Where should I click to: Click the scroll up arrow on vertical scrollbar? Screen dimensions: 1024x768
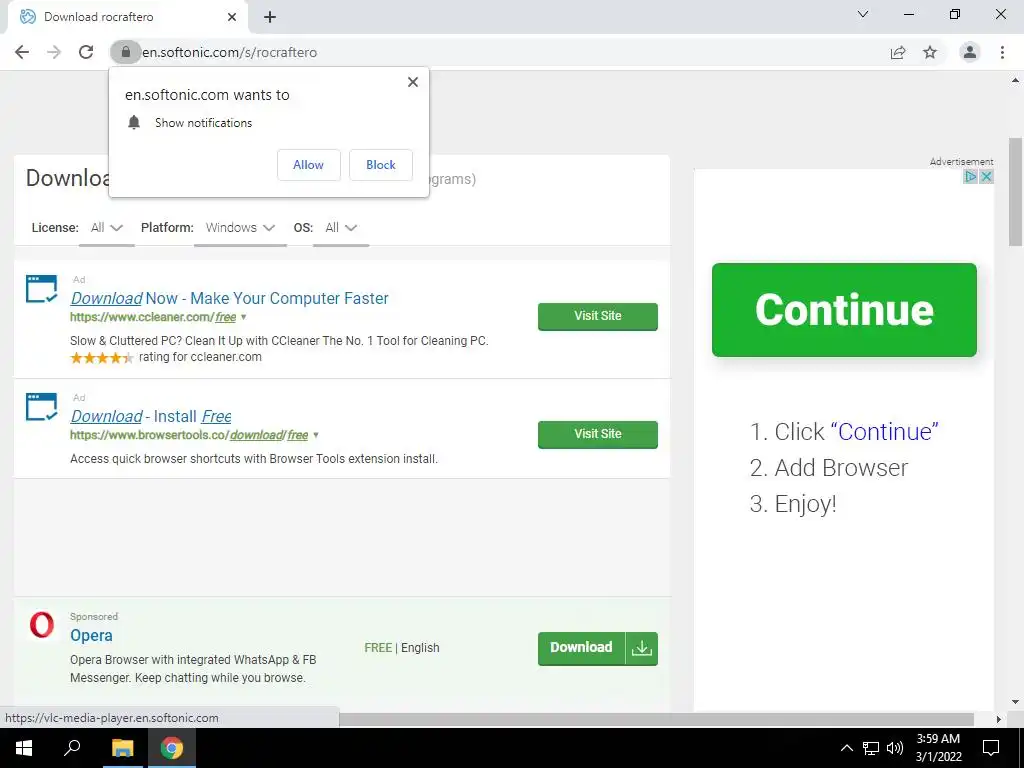(1015, 82)
